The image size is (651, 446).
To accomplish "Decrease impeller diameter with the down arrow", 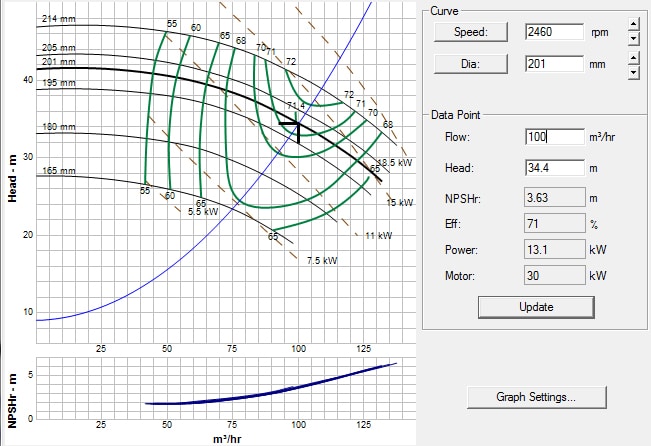I will [x=632, y=73].
